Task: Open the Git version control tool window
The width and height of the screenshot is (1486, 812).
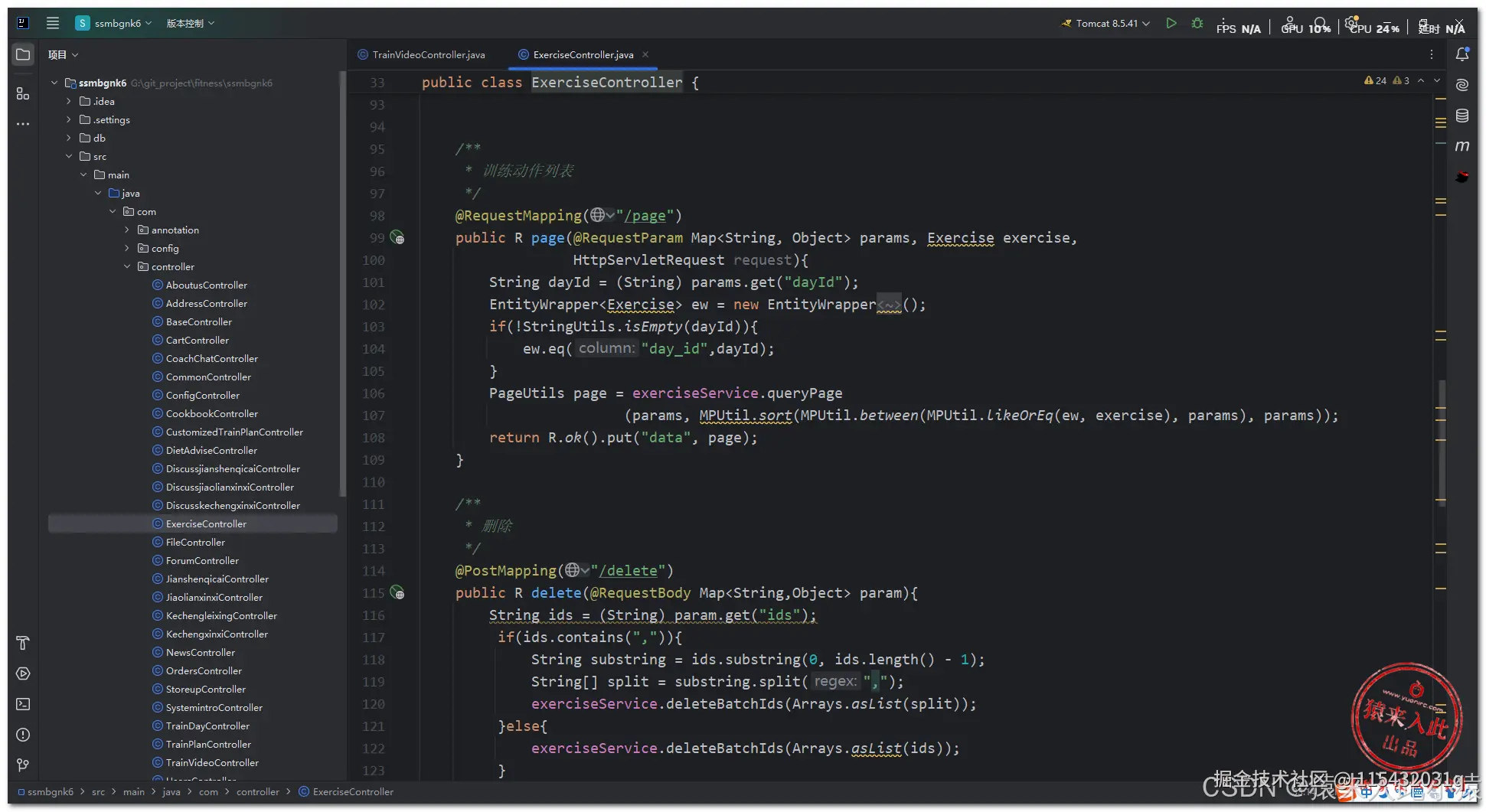Action: [23, 765]
